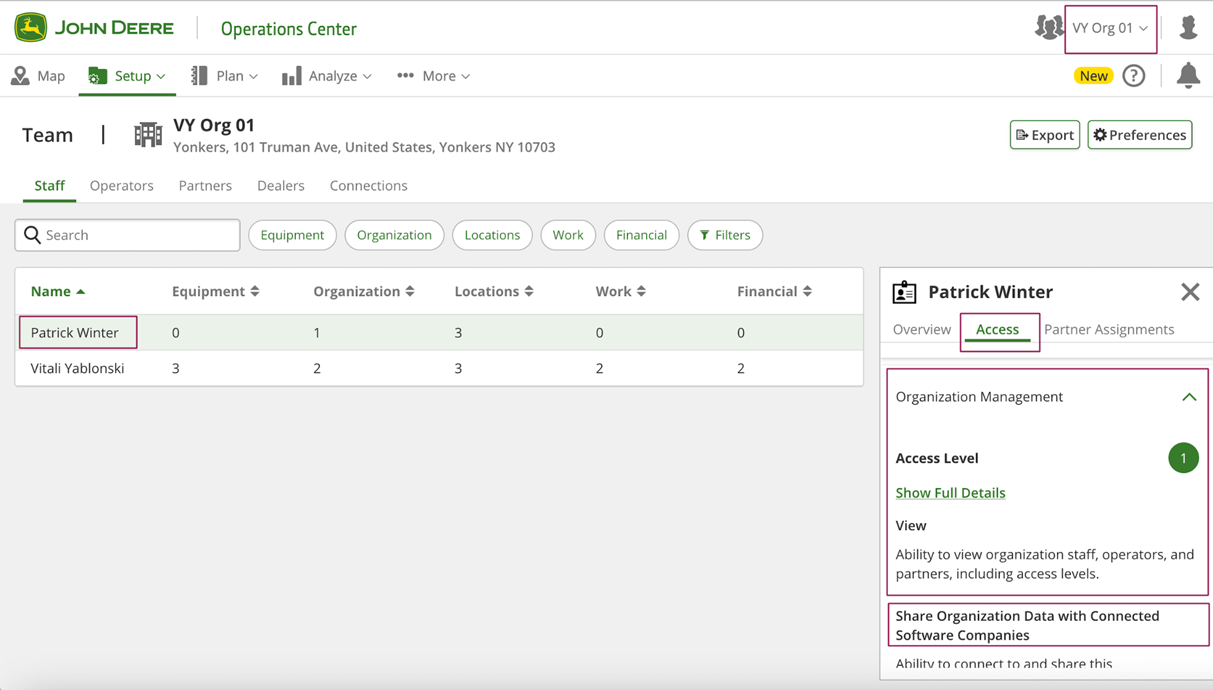1213x690 pixels.
Task: Click the Search input field
Action: point(128,235)
